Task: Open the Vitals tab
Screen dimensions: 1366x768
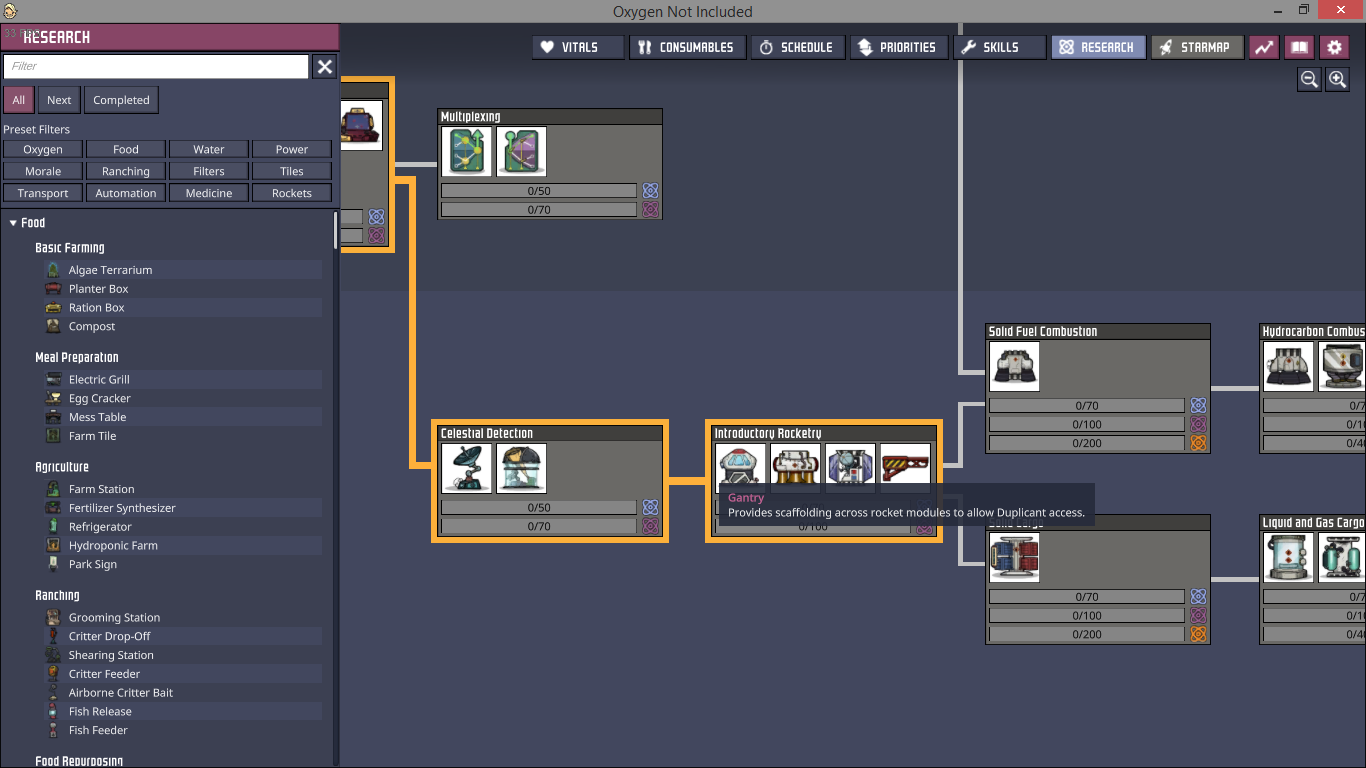Action: click(578, 47)
